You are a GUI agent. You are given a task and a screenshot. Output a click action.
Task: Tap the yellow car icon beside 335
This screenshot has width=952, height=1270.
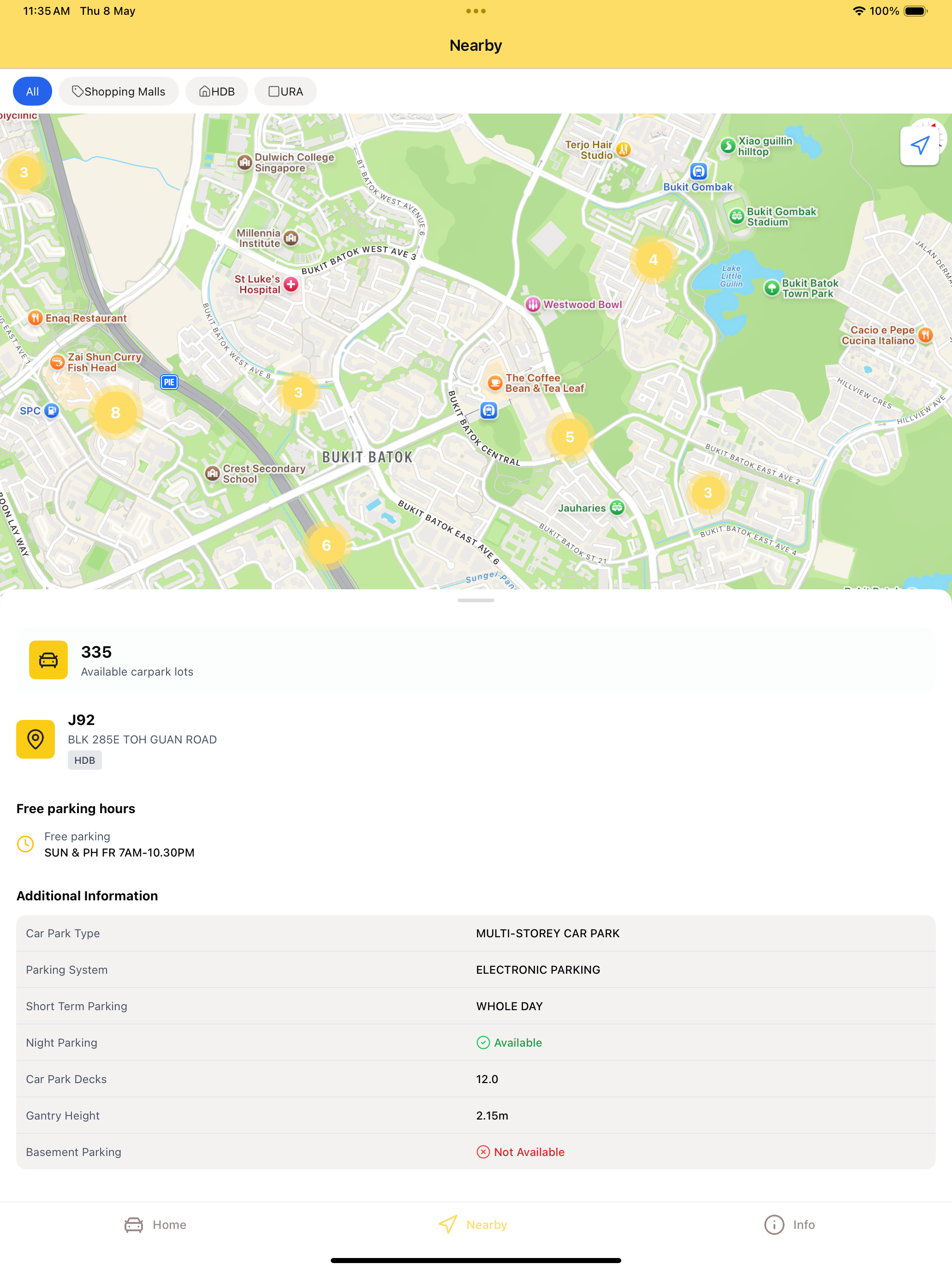click(48, 659)
